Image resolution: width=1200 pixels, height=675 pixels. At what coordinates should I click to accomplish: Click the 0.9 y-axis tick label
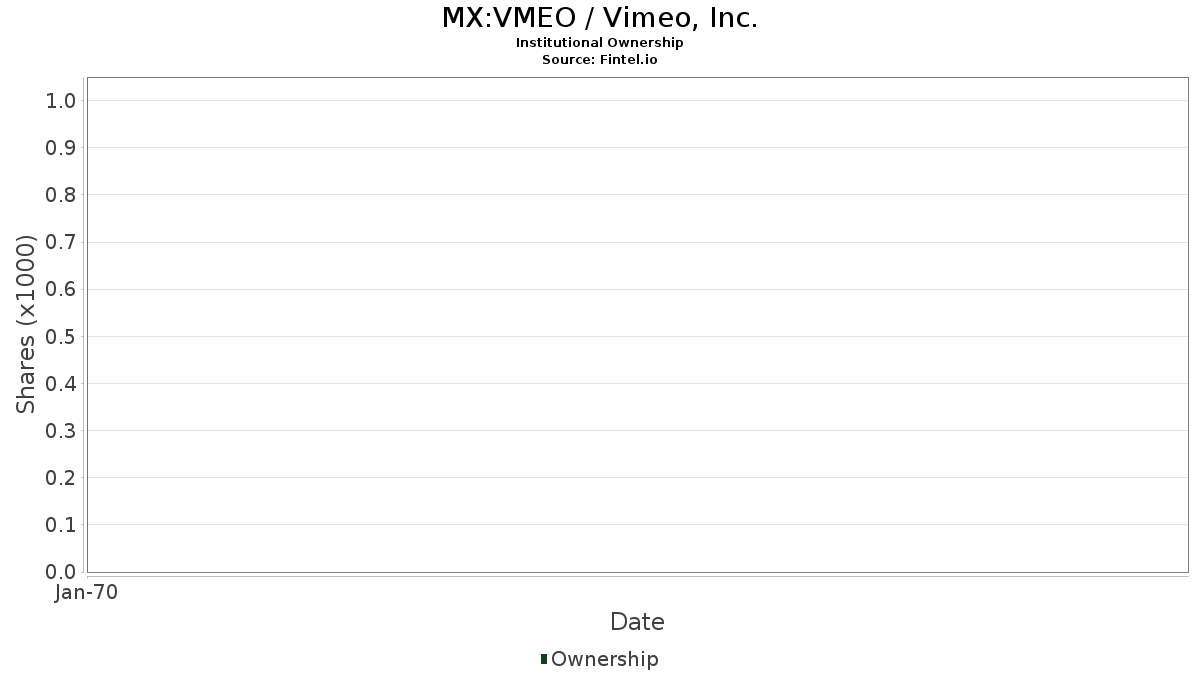[x=61, y=148]
